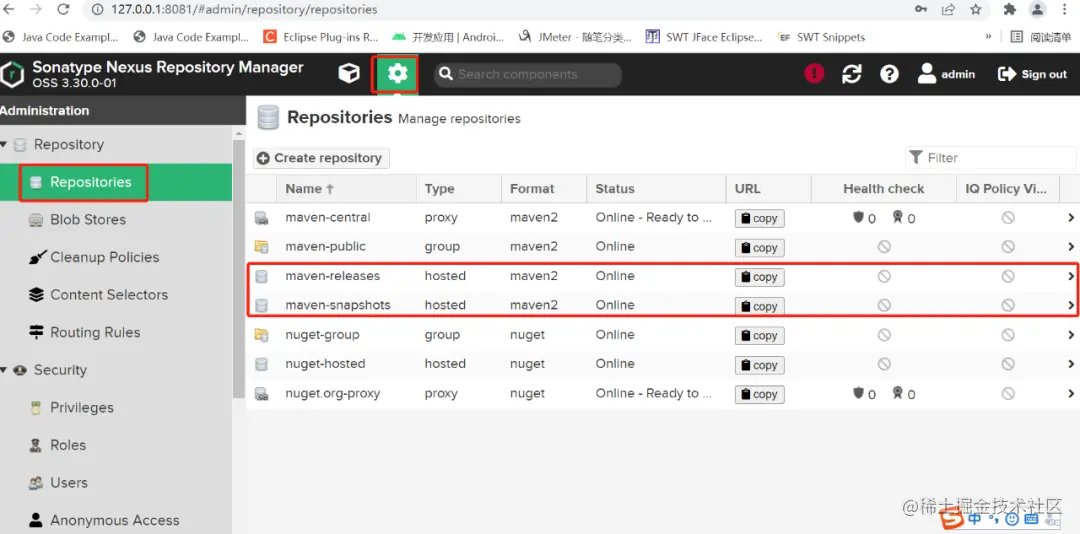Image resolution: width=1080 pixels, height=534 pixels.
Task: Reload the browser page
Action: pos(63,9)
